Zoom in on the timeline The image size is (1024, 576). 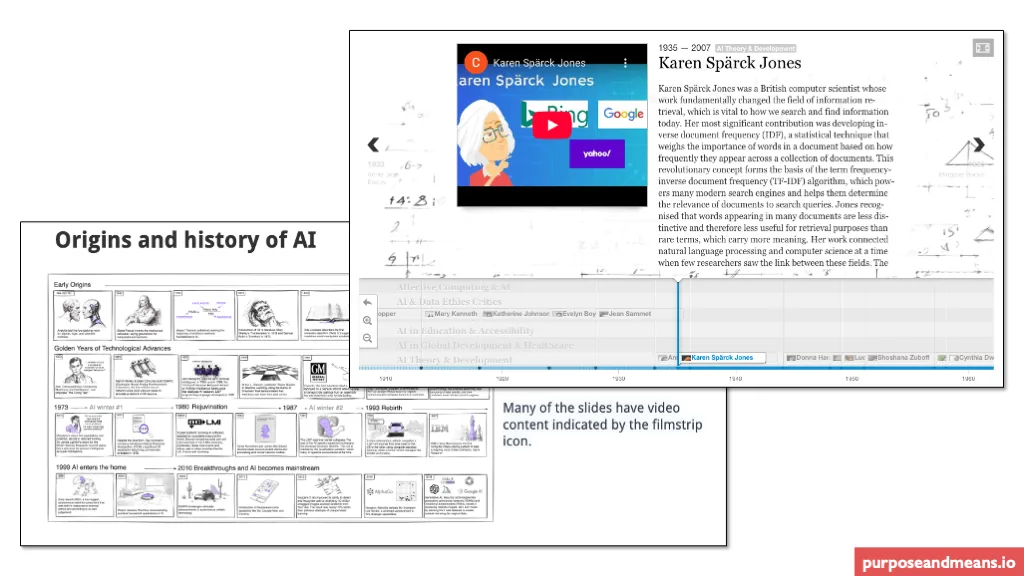click(x=368, y=320)
